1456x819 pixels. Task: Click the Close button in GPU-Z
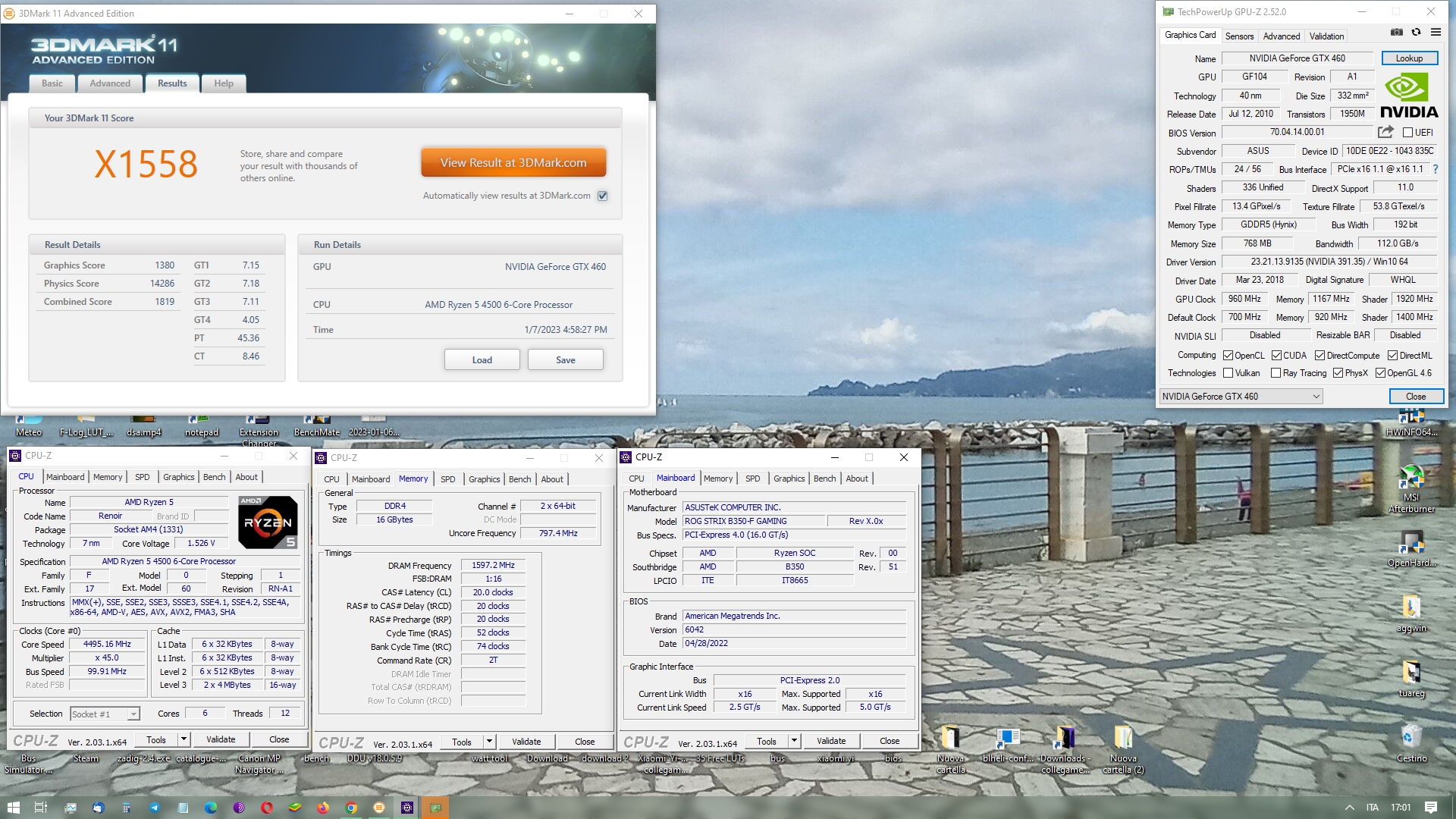pyautogui.click(x=1416, y=397)
